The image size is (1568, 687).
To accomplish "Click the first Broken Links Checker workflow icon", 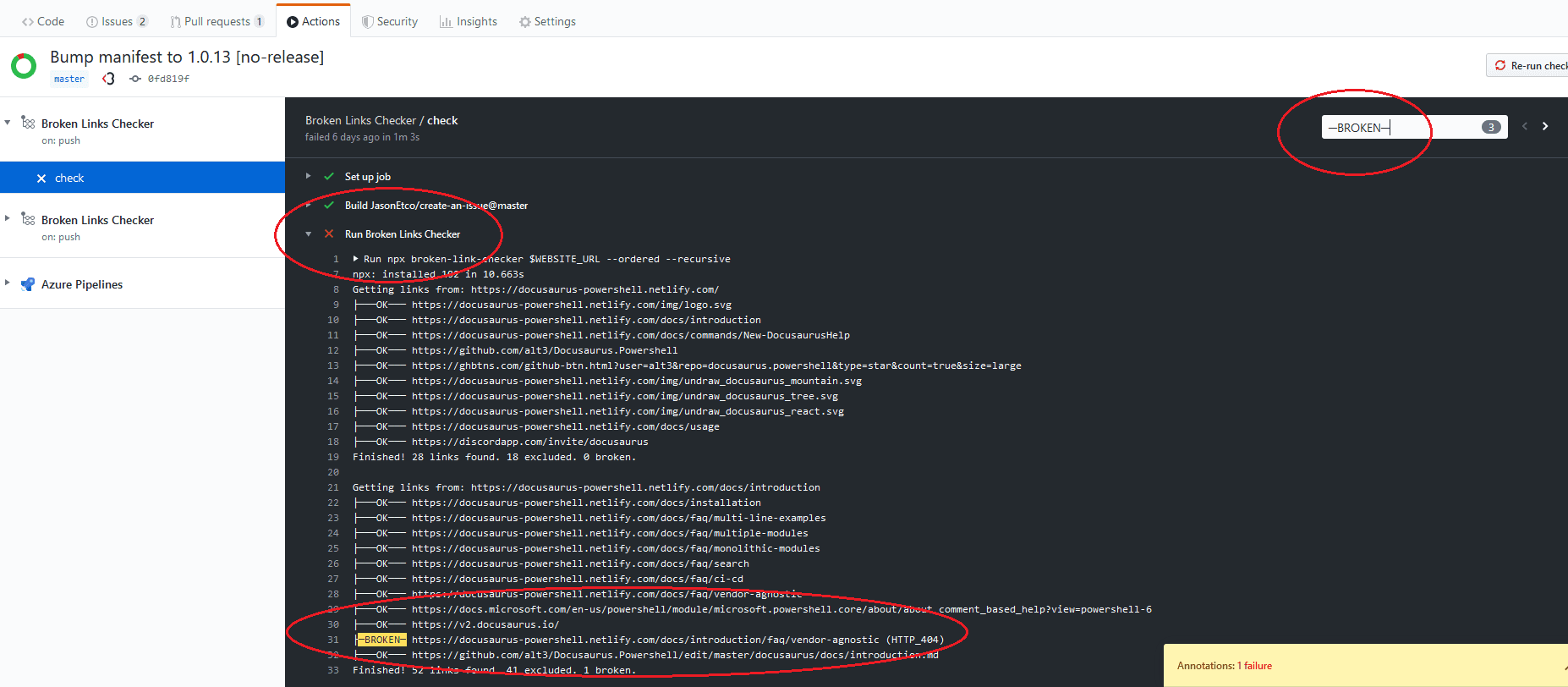I will [28, 123].
